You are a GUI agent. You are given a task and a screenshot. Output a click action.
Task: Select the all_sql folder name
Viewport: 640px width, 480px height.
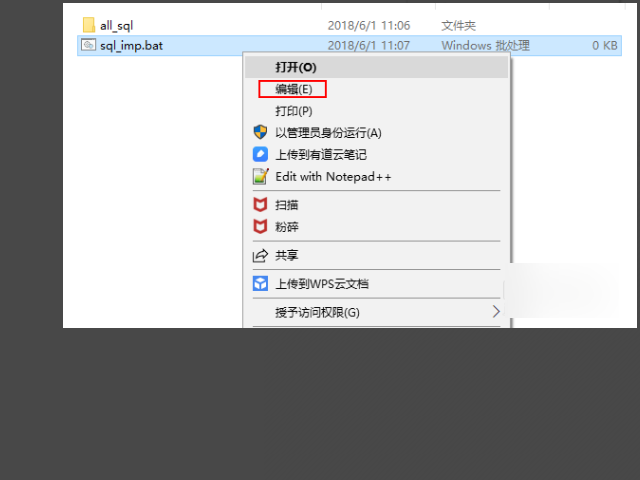click(x=116, y=26)
